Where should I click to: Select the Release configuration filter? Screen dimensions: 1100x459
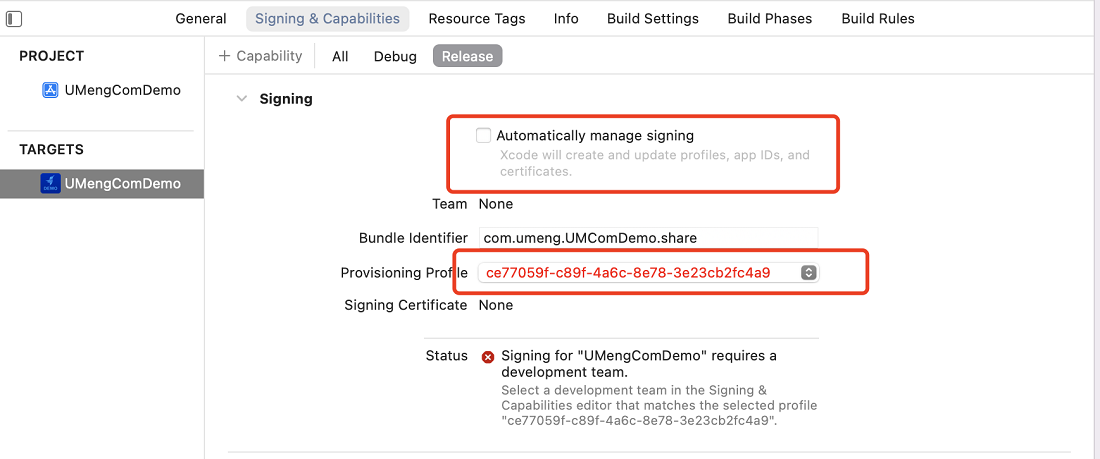click(467, 57)
